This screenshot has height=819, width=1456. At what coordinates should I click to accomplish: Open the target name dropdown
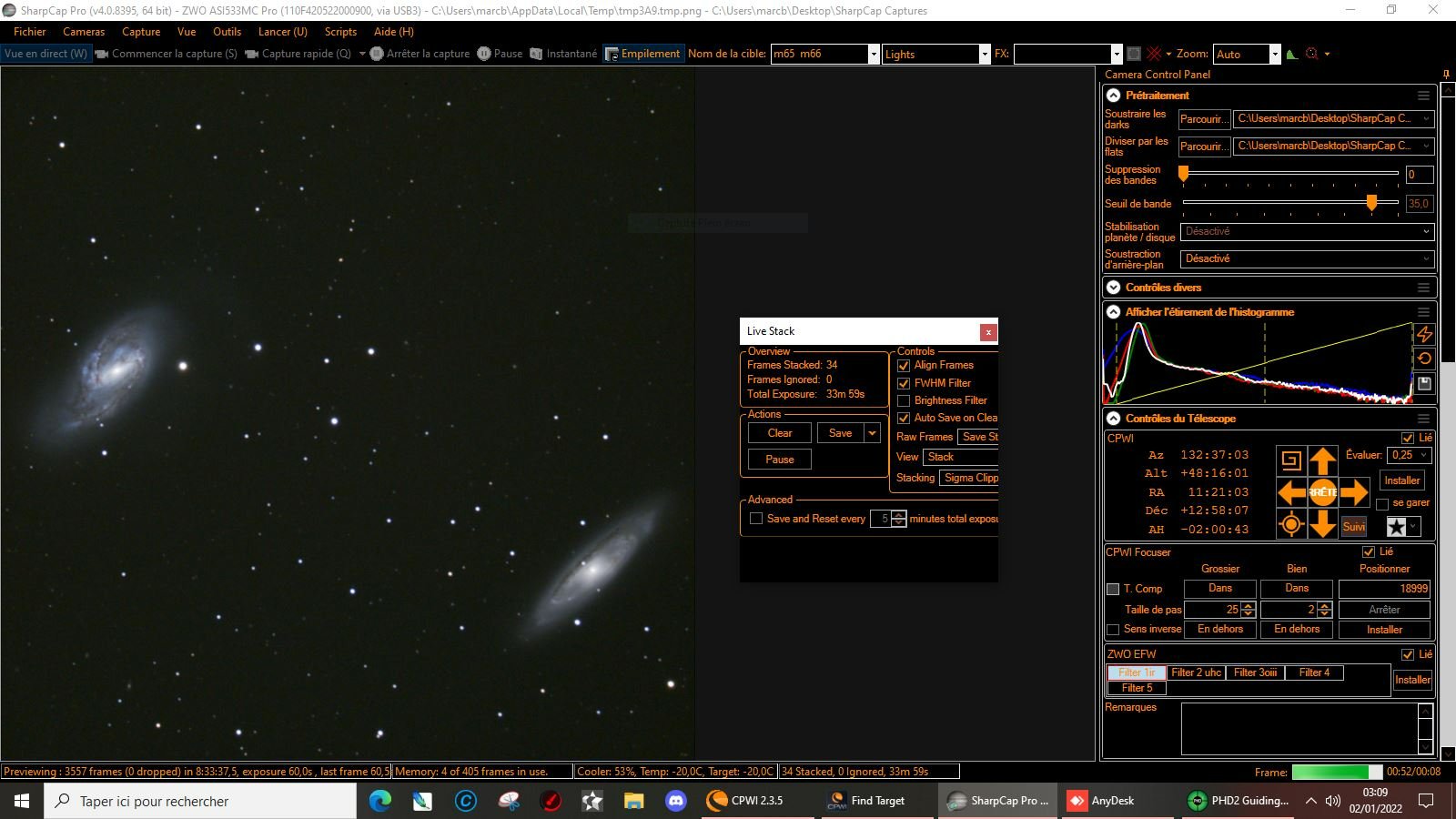[874, 54]
